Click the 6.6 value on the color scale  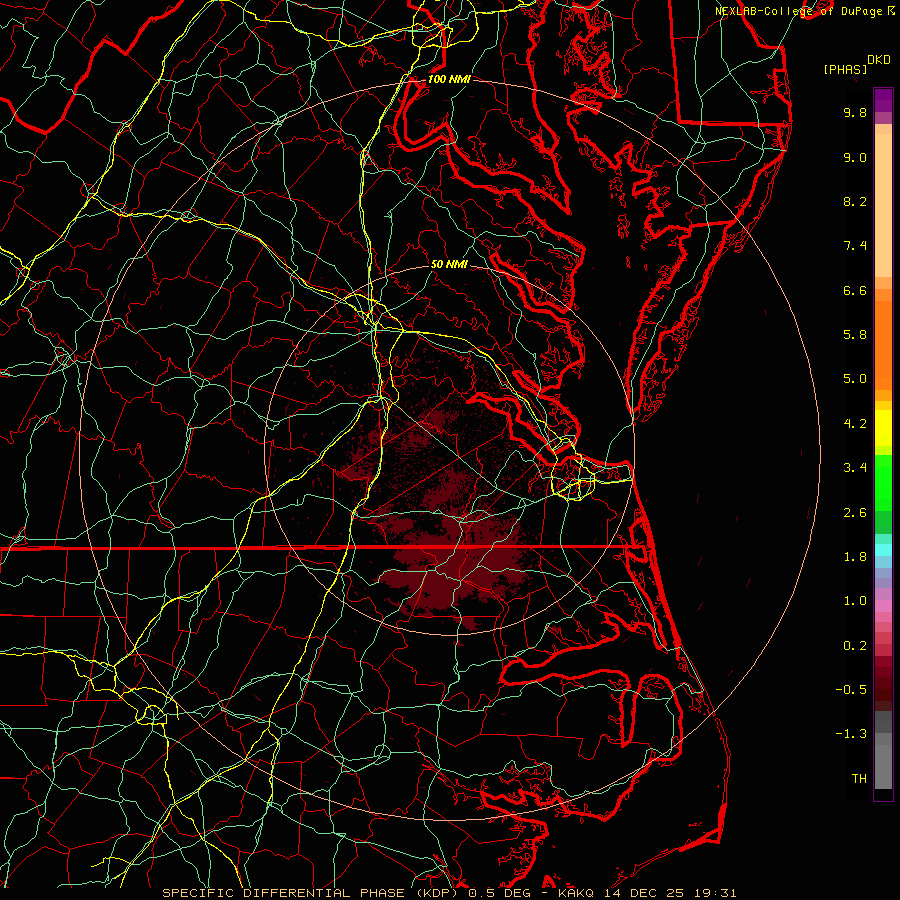[x=855, y=290]
